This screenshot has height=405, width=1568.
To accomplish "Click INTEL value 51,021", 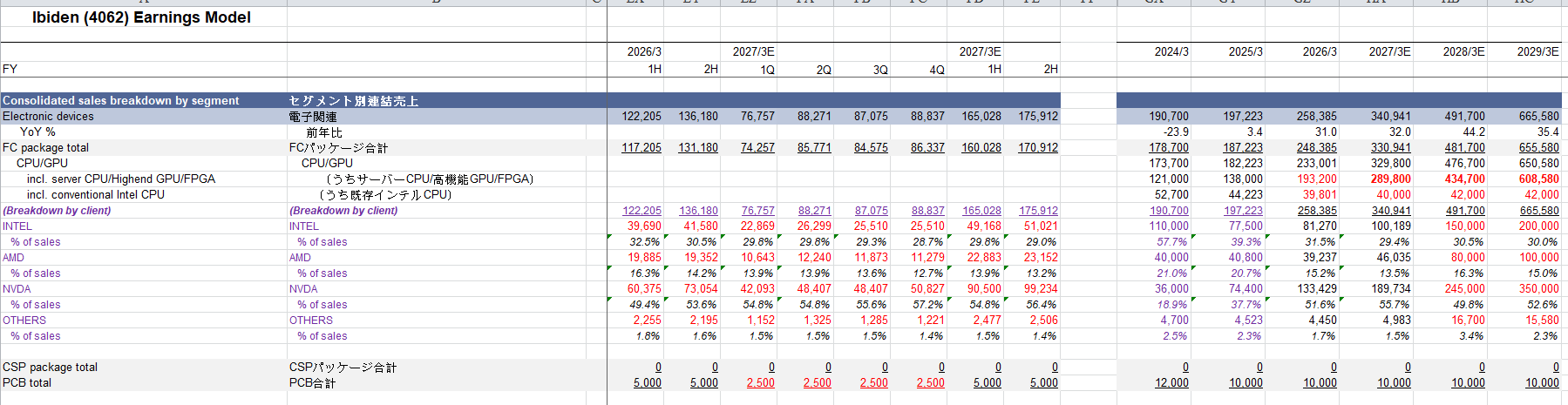I will click(x=1041, y=226).
